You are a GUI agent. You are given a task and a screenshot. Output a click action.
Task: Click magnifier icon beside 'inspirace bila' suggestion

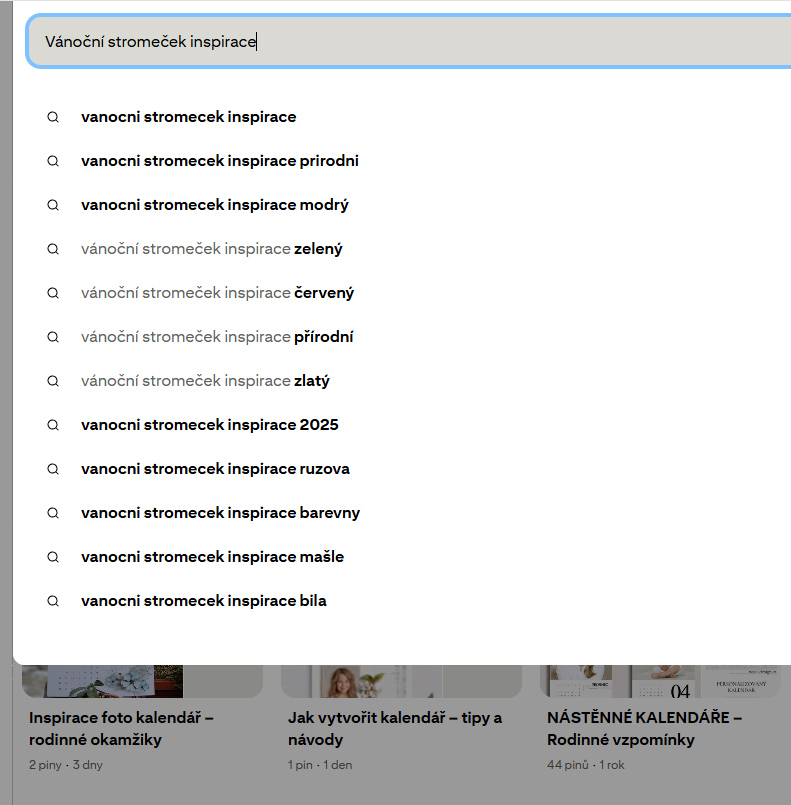click(54, 601)
